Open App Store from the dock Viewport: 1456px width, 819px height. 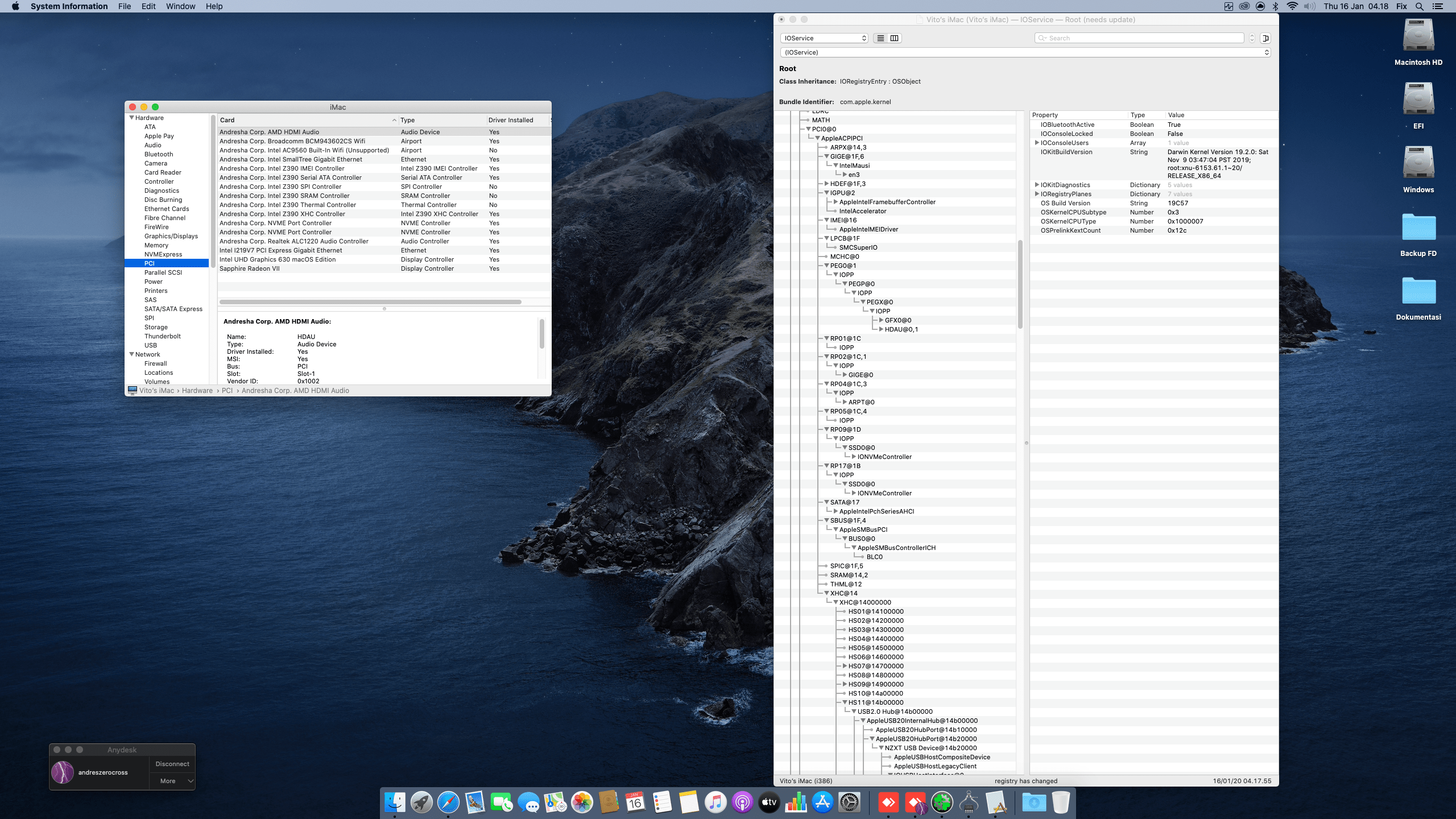(x=822, y=803)
